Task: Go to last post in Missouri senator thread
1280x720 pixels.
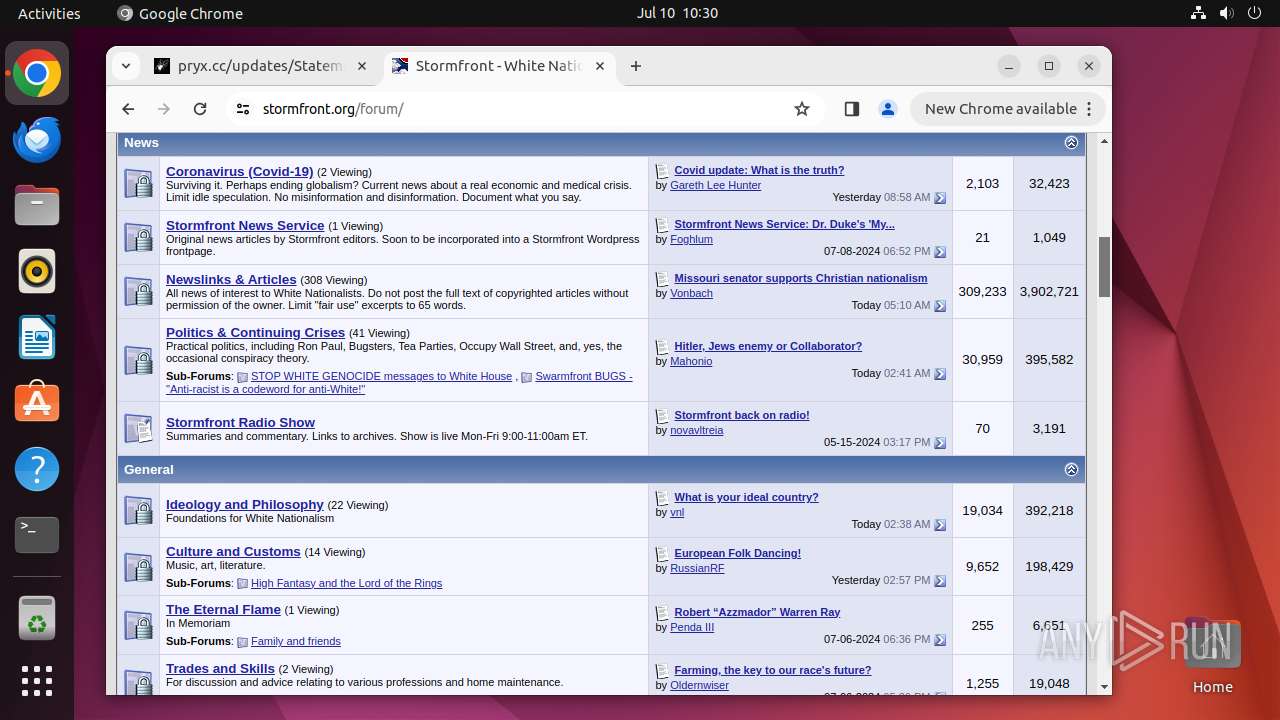Action: click(940, 306)
